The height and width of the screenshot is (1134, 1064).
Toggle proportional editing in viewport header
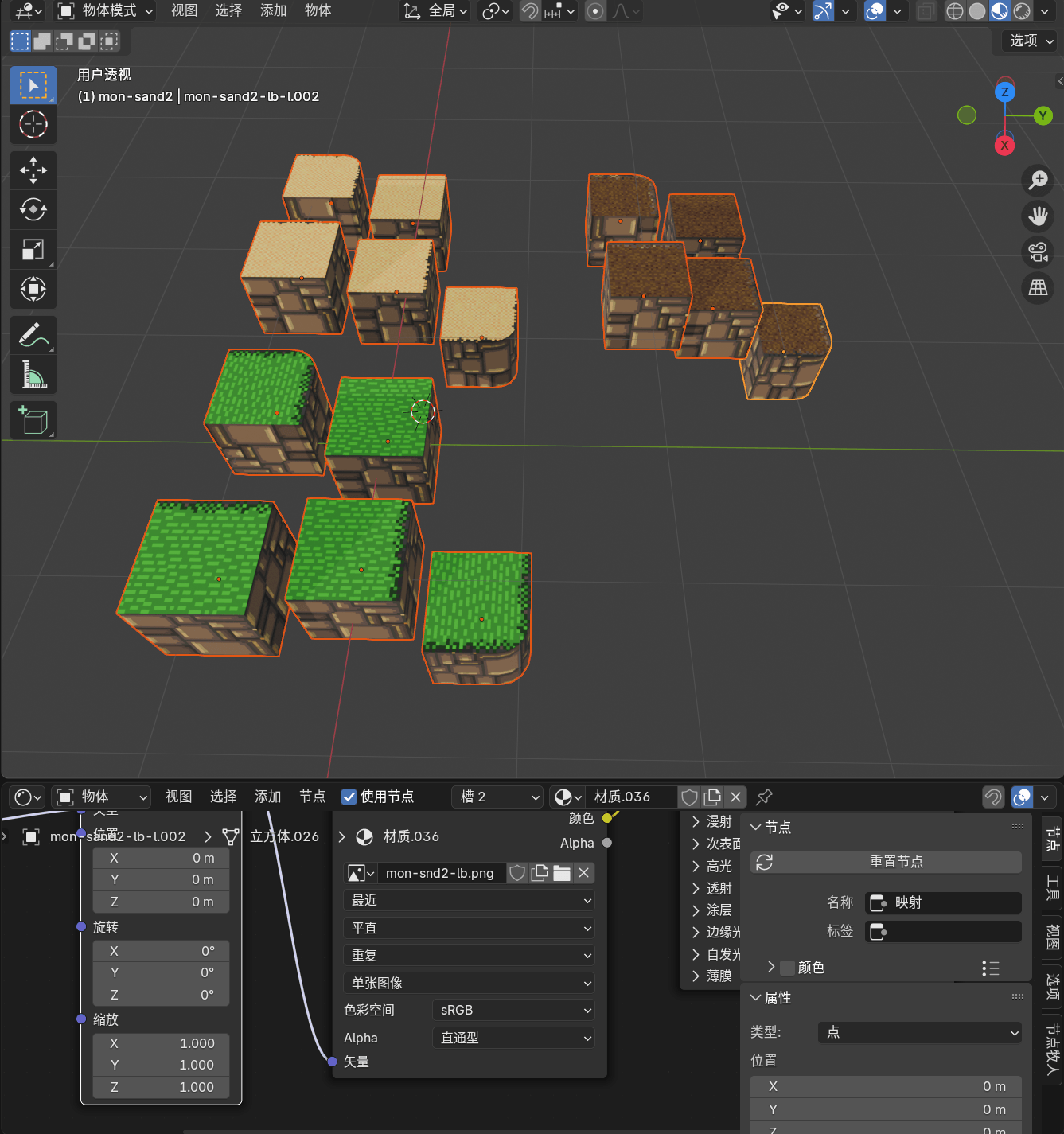coord(594,11)
